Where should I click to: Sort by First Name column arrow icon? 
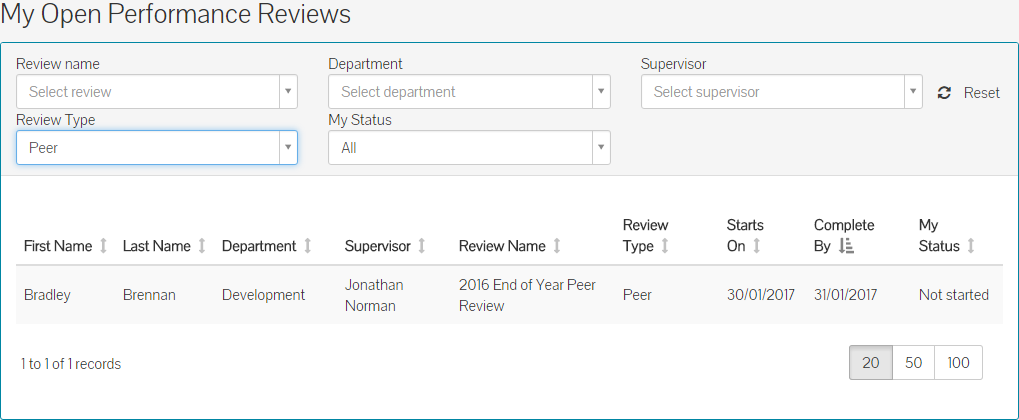point(103,246)
